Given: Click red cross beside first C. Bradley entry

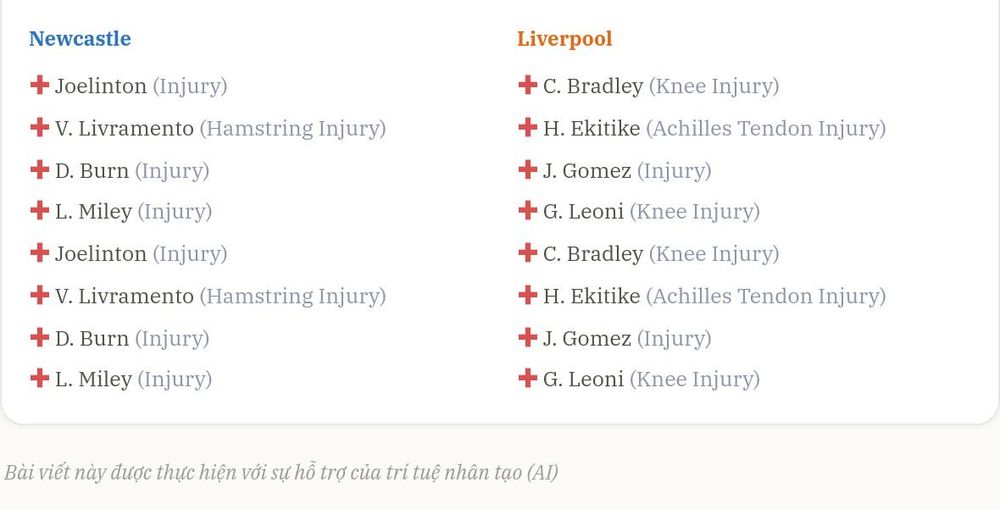Looking at the screenshot, I should (527, 85).
